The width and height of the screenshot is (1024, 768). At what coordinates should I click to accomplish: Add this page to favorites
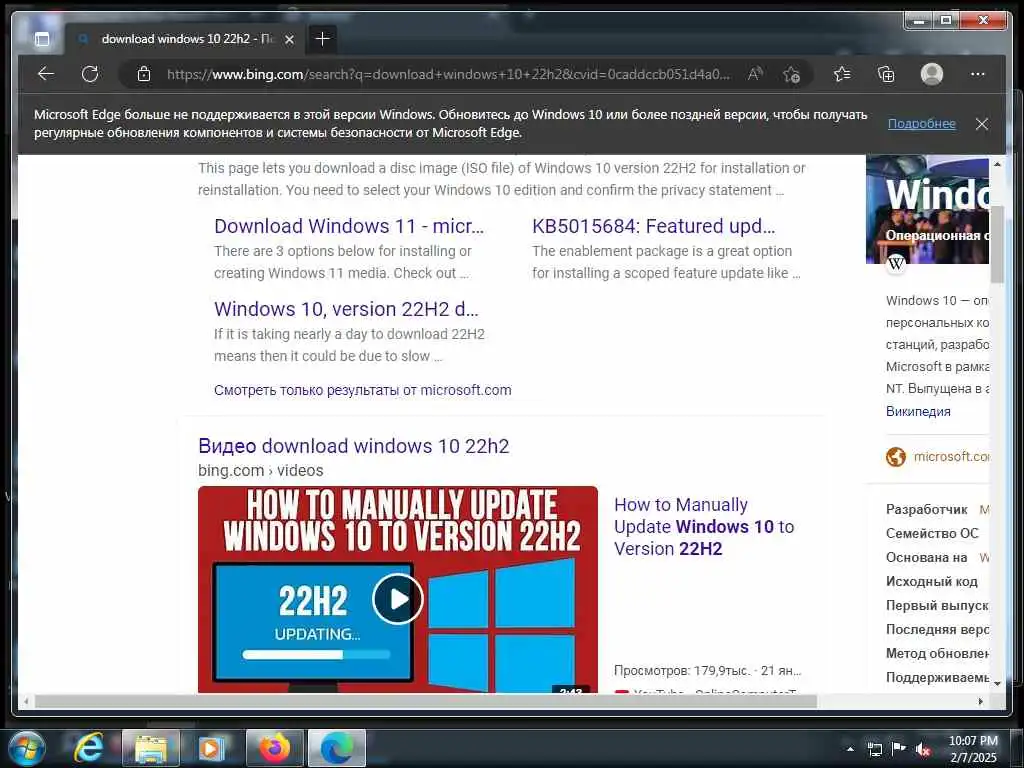(792, 74)
